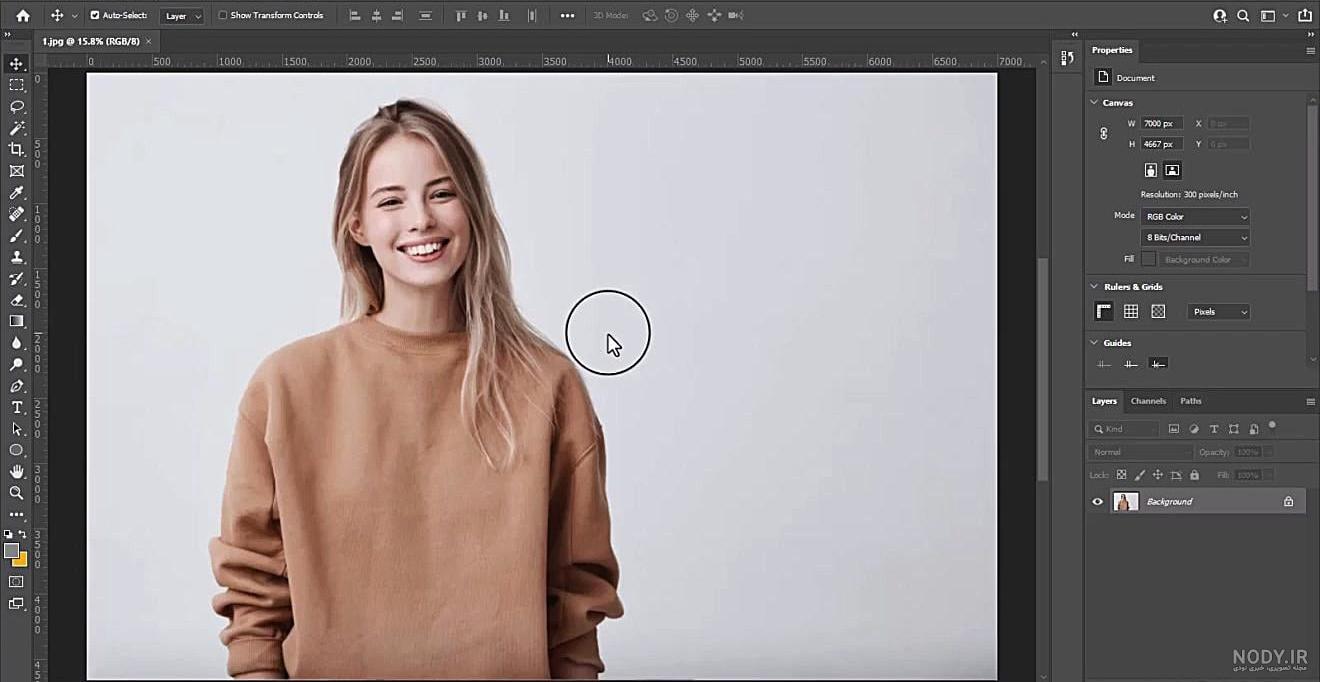Image resolution: width=1320 pixels, height=682 pixels.
Task: Collapse the Rulers & Grids section
Action: click(x=1094, y=287)
